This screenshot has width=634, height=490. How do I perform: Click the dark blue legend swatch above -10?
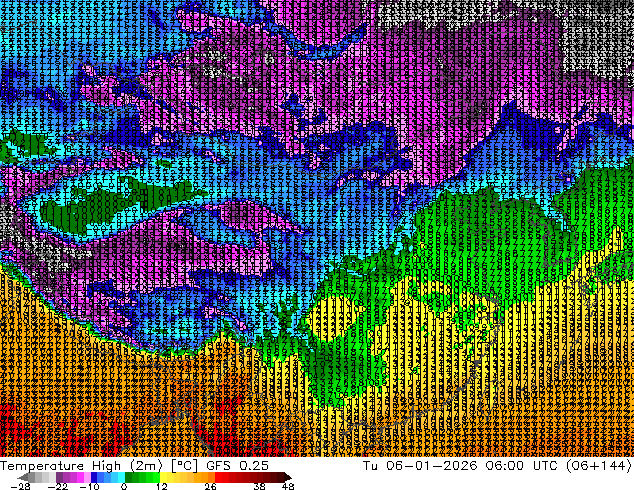pyautogui.click(x=94, y=477)
